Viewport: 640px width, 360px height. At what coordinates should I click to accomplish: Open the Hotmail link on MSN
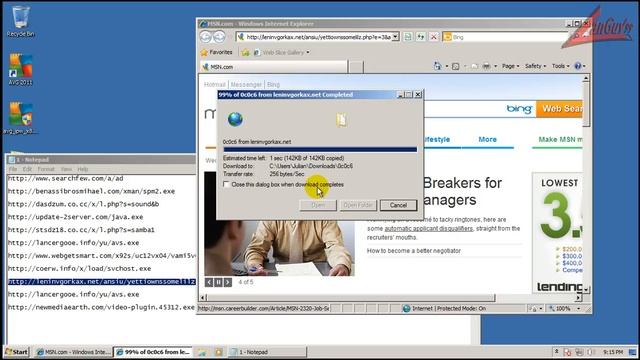click(x=215, y=84)
